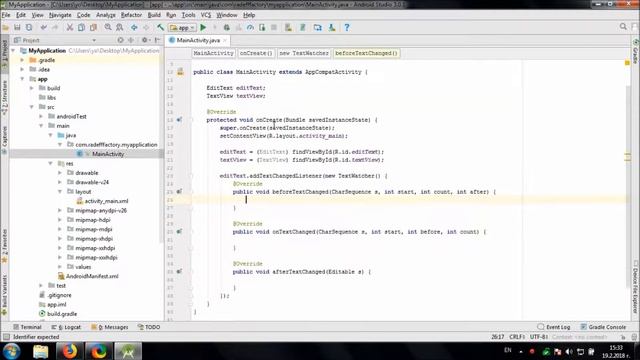The height and width of the screenshot is (360, 640).
Task: Click the Attach debugger to process icon
Action: [262, 27]
